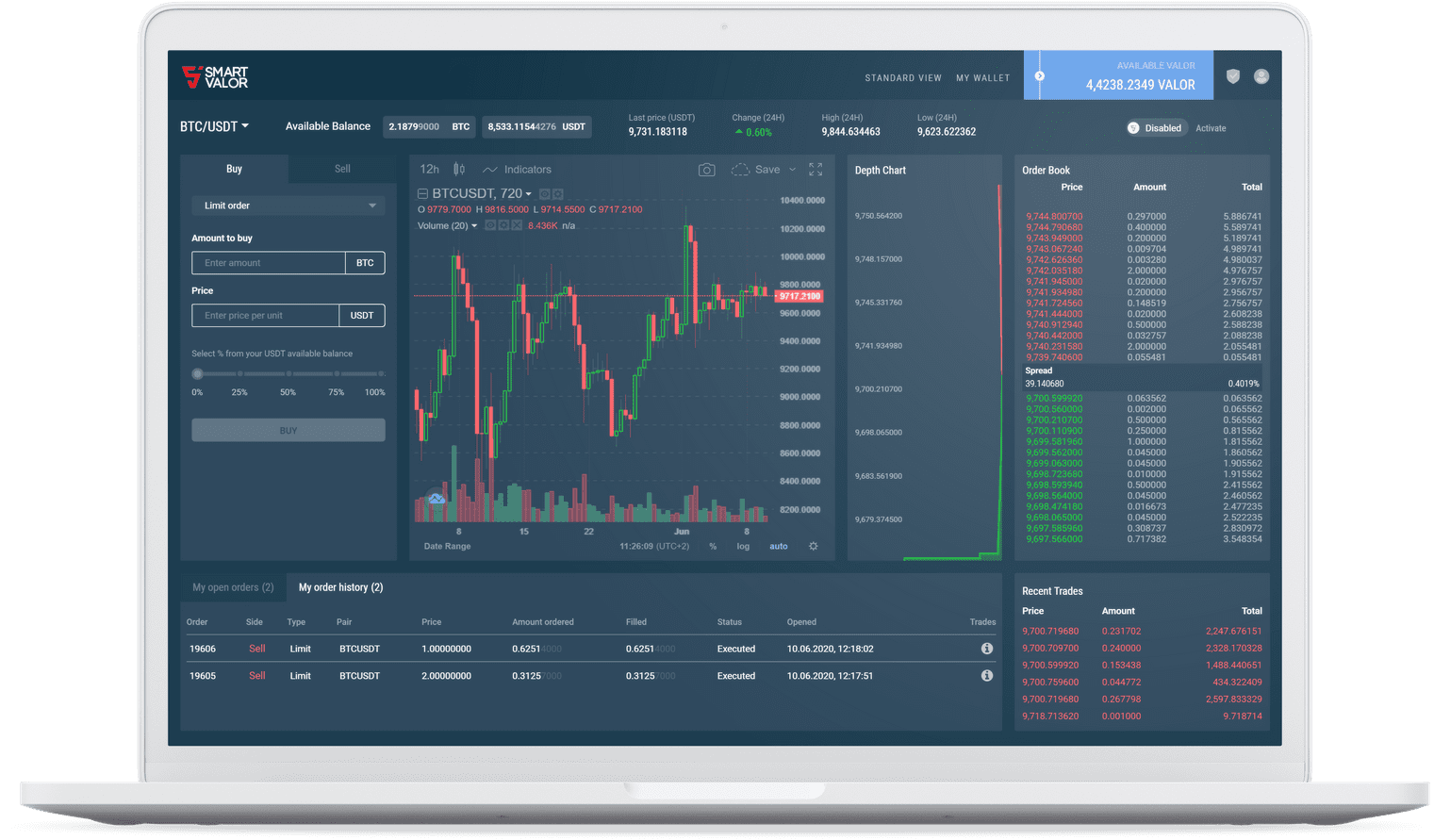Image resolution: width=1434 pixels, height=840 pixels.
Task: Open the Limit order type dropdown
Action: [x=288, y=205]
